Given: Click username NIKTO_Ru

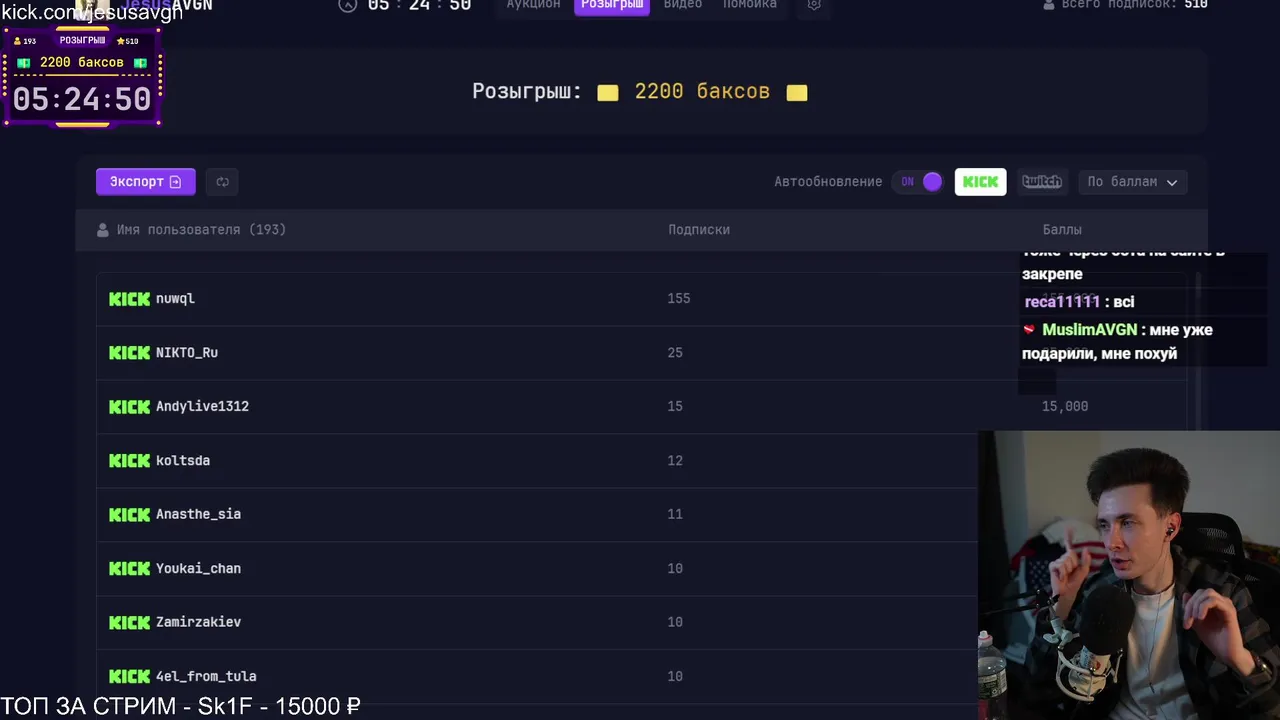Looking at the screenshot, I should point(187,353).
